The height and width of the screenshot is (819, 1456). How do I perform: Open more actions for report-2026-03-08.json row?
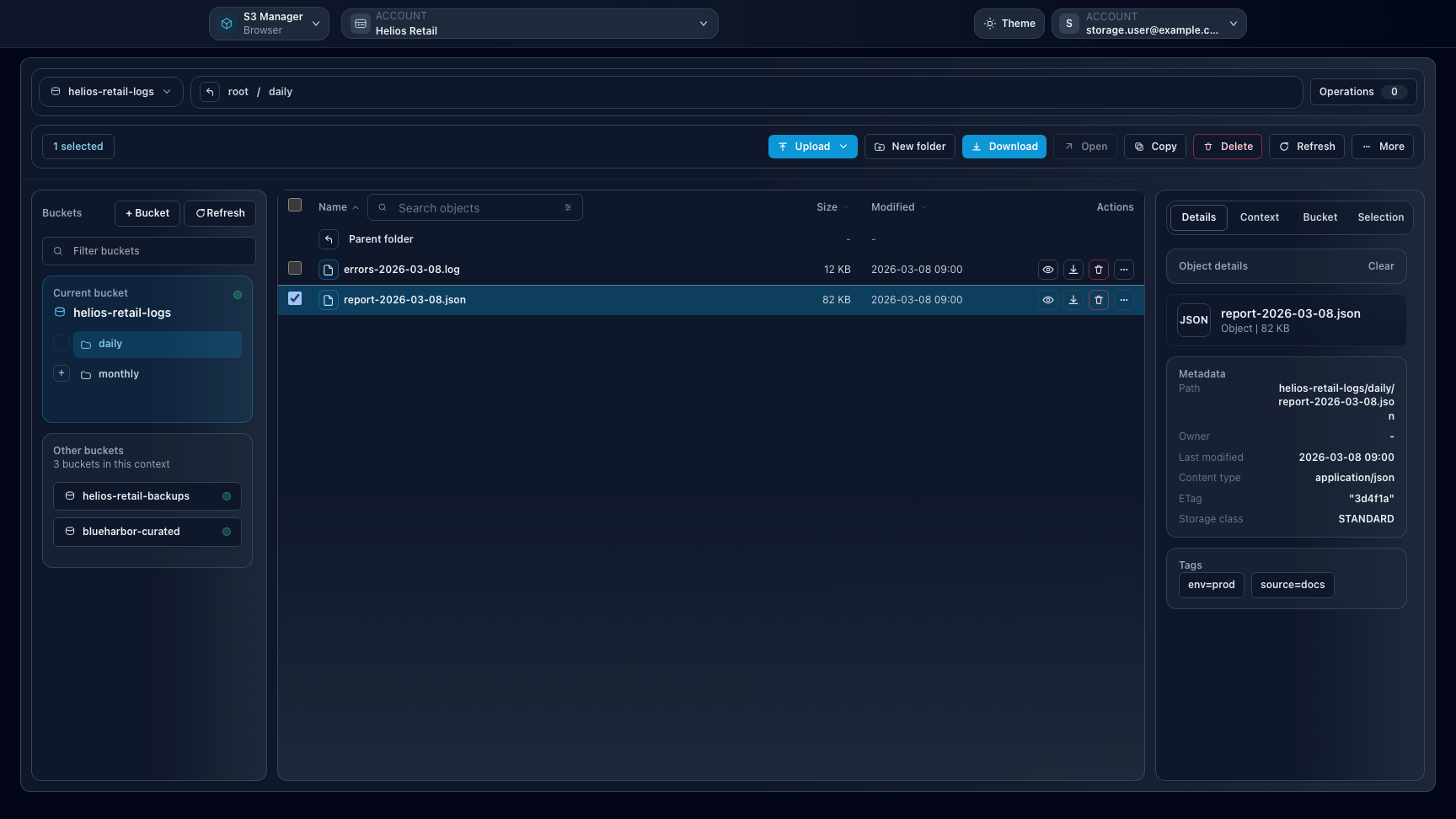pos(1123,300)
